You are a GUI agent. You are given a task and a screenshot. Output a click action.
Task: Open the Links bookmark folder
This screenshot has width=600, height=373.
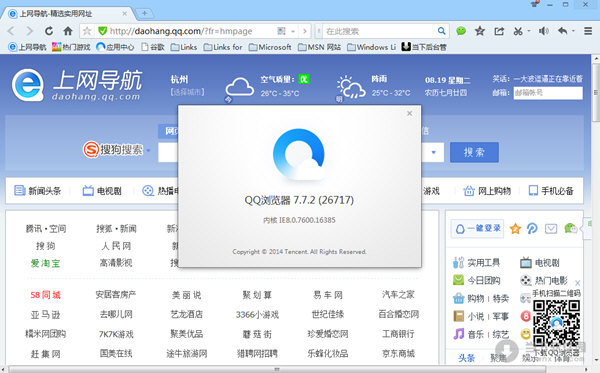(x=184, y=47)
